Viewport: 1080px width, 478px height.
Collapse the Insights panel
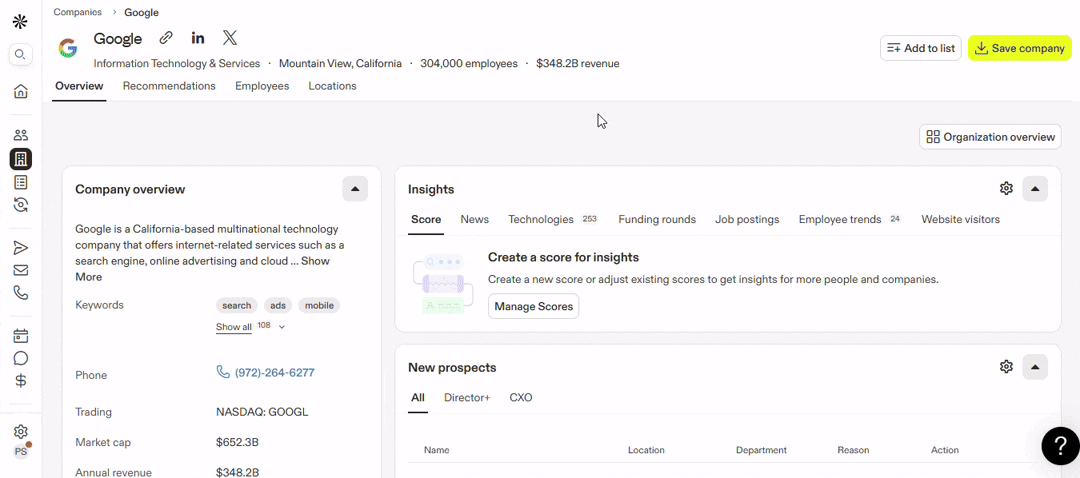tap(1035, 189)
